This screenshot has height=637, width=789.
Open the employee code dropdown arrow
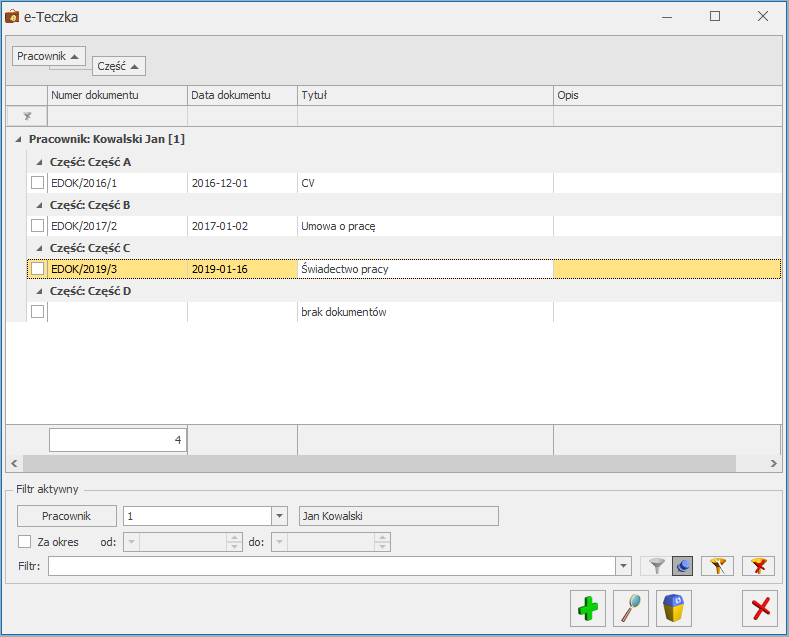(279, 516)
